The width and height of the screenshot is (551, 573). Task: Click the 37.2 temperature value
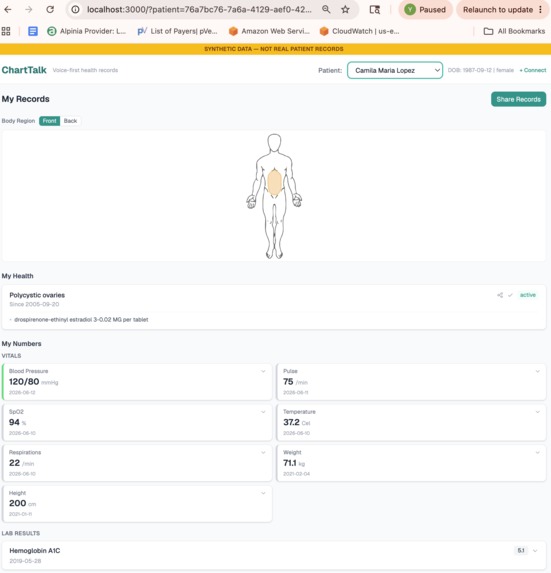click(291, 422)
